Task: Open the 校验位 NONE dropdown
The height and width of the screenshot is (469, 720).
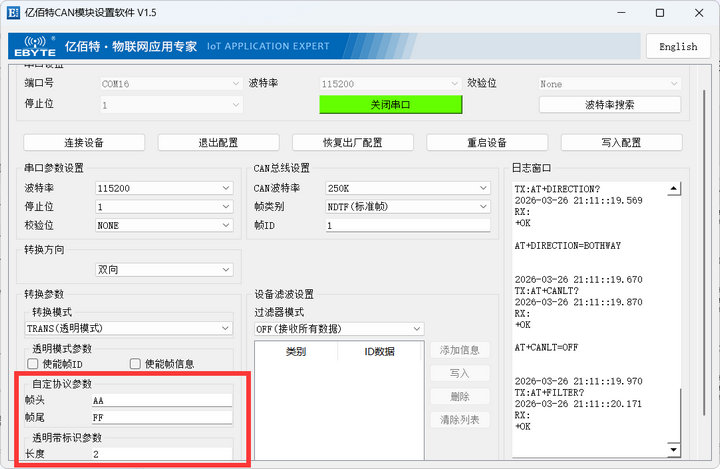Action: [164, 225]
